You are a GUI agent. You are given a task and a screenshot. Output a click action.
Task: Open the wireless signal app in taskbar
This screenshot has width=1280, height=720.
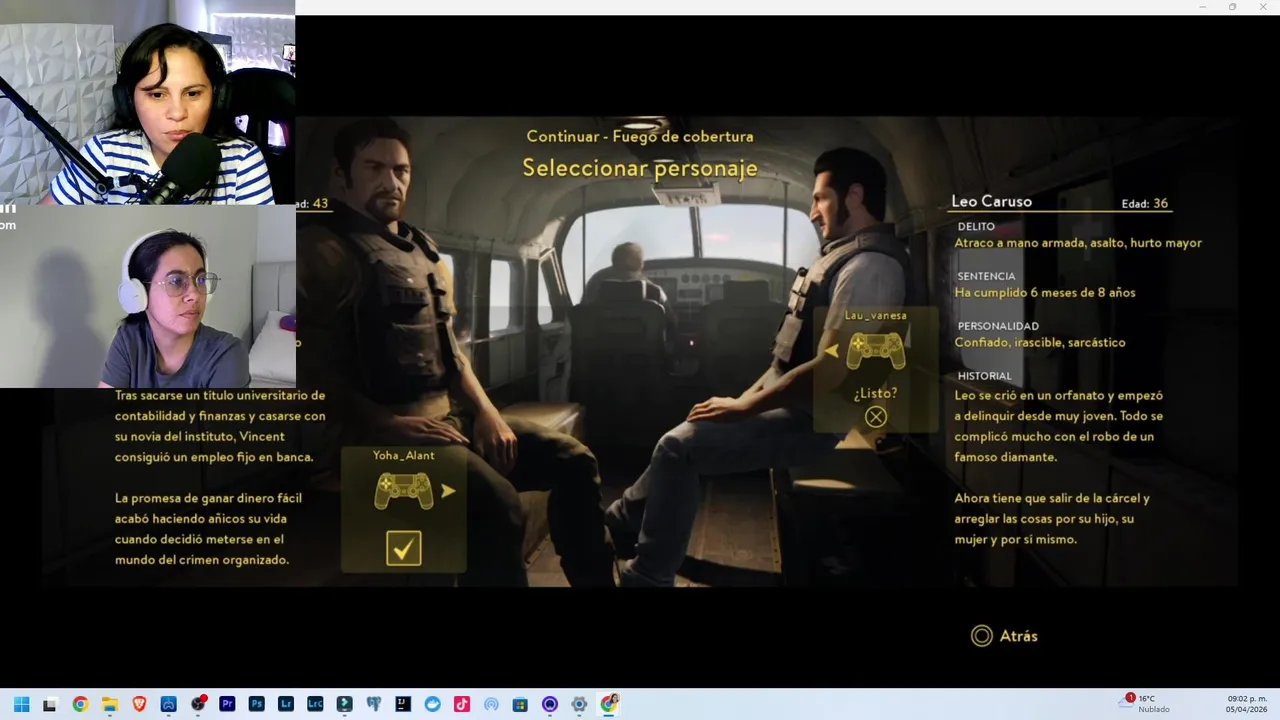point(491,704)
